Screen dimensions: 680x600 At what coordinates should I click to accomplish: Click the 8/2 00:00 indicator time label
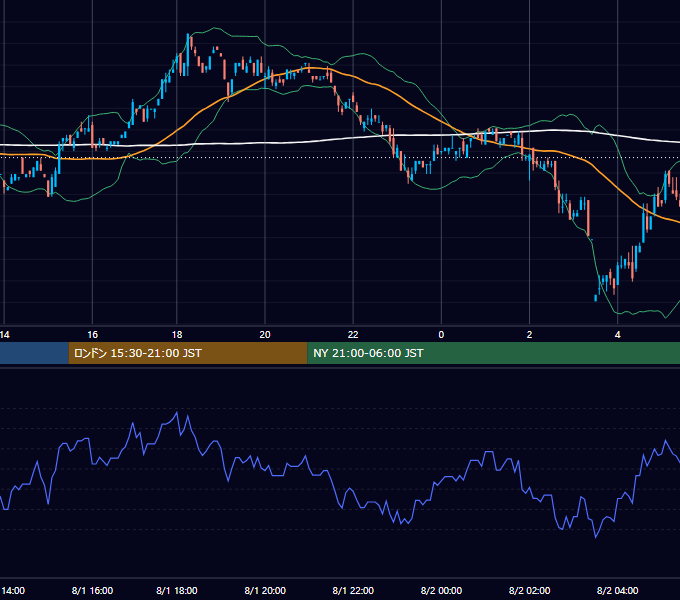[x=441, y=590]
